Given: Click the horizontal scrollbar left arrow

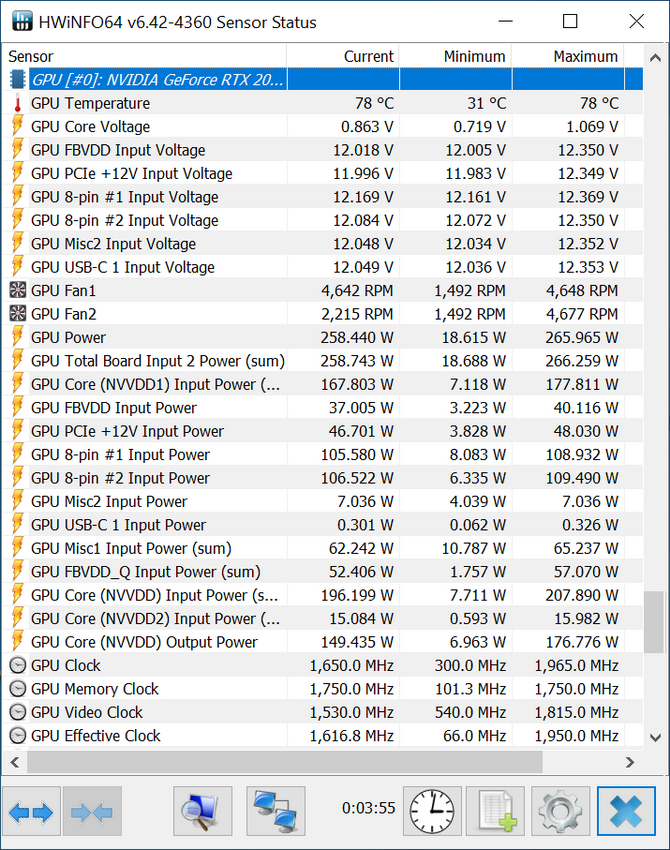Looking at the screenshot, I should click(x=15, y=762).
